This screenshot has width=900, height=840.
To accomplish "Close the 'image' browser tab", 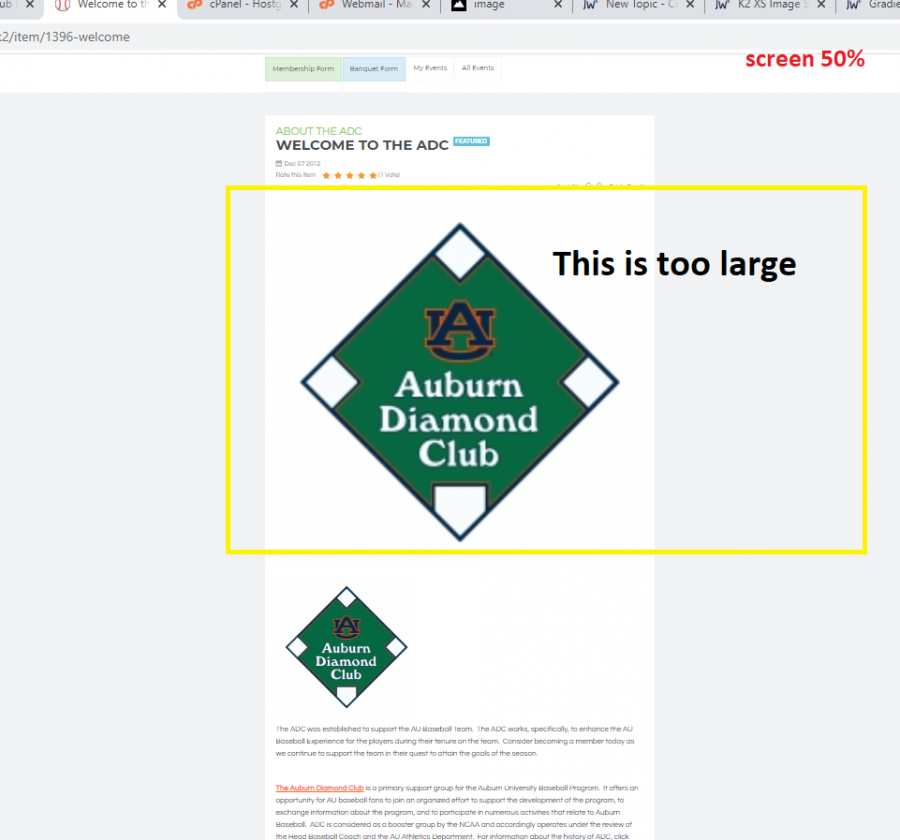I will pos(557,5).
